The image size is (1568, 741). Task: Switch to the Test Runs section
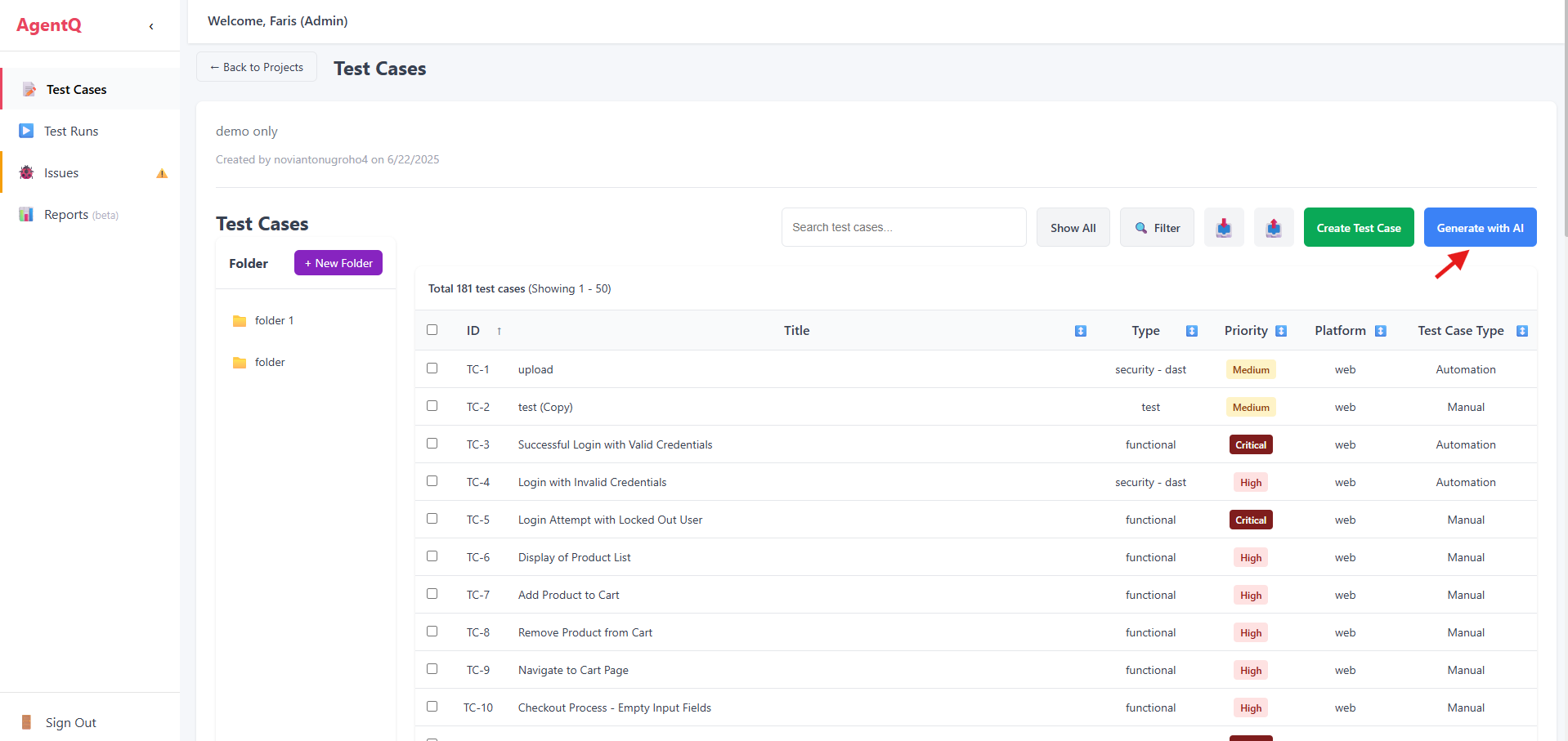tap(72, 131)
